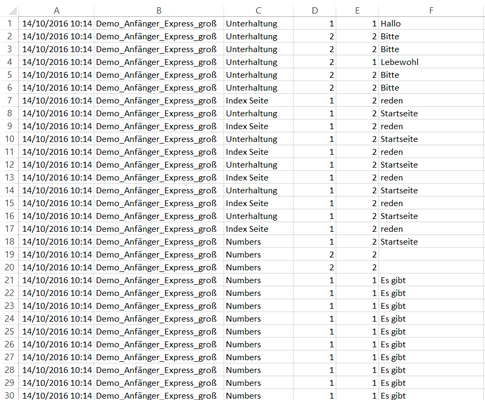Click cell C18 containing Numbers
The image size is (485, 400).
[258, 242]
